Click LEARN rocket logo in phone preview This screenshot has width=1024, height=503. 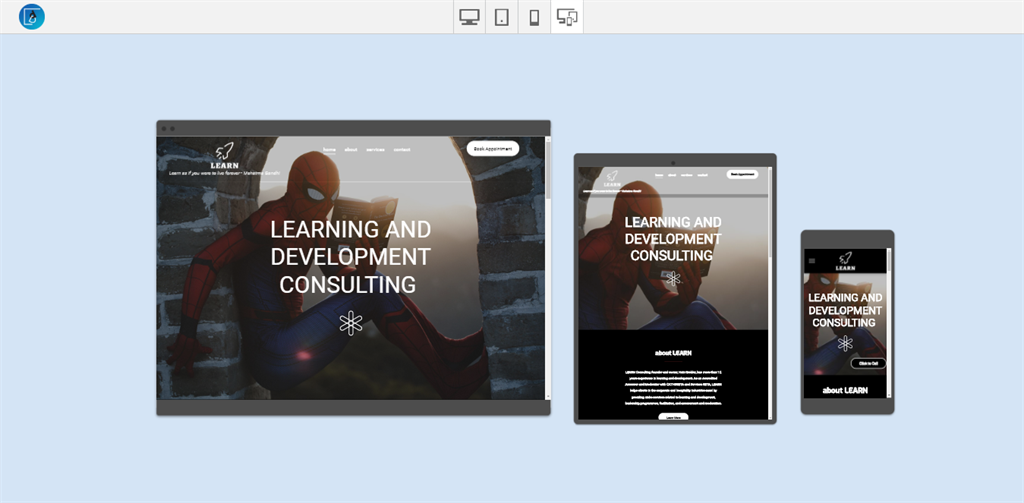(x=845, y=261)
